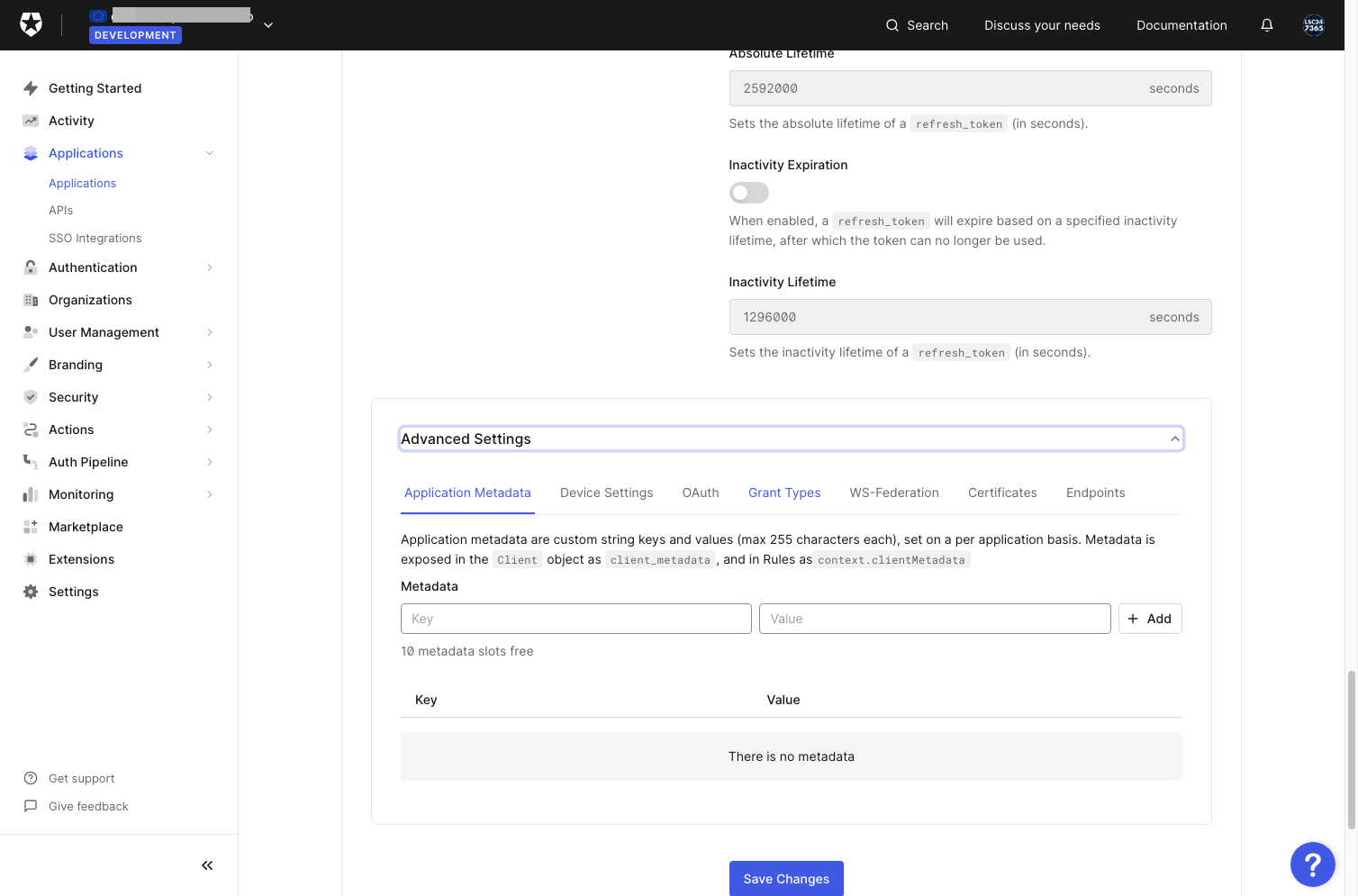Click the Actions flow icon
This screenshot has height=896, width=1358.
[31, 430]
